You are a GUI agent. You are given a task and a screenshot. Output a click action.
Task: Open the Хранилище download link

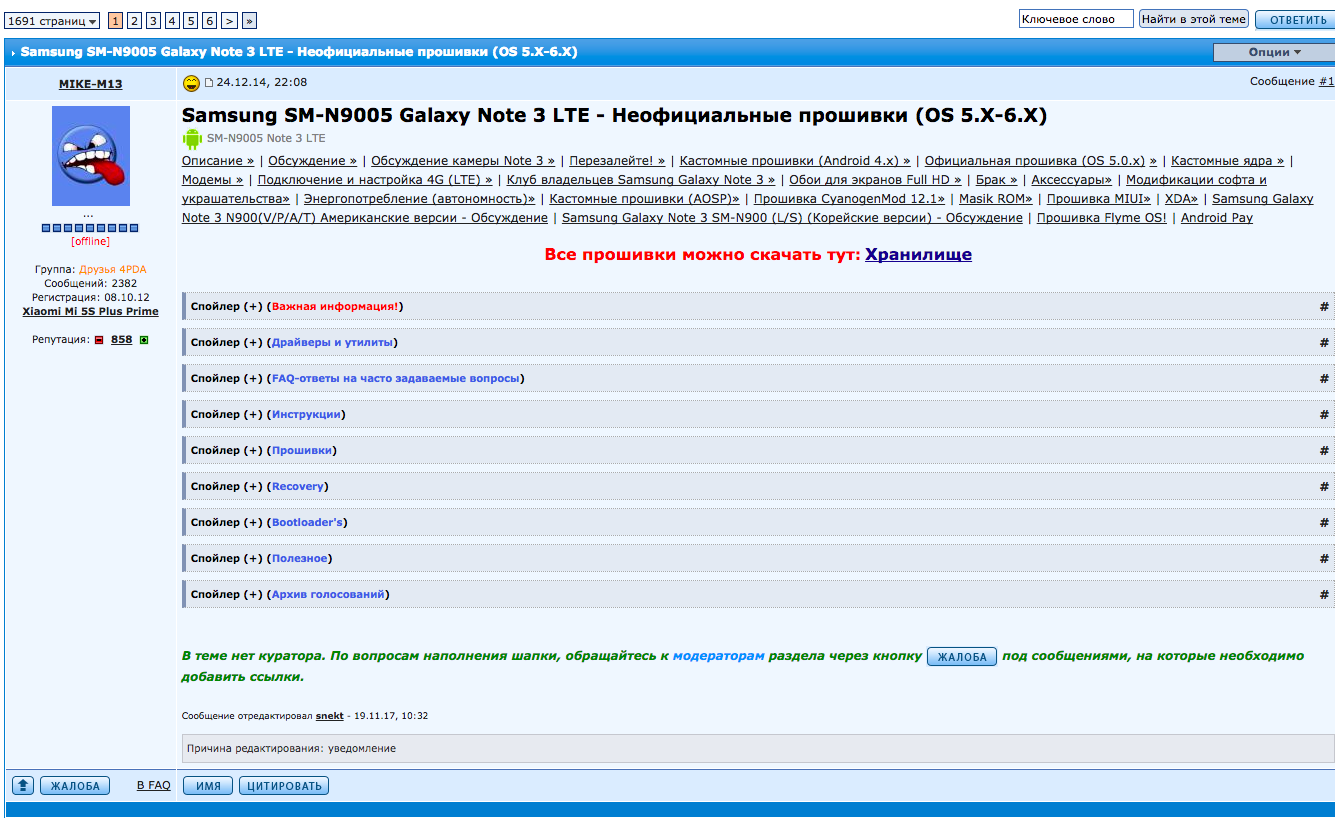(x=918, y=254)
